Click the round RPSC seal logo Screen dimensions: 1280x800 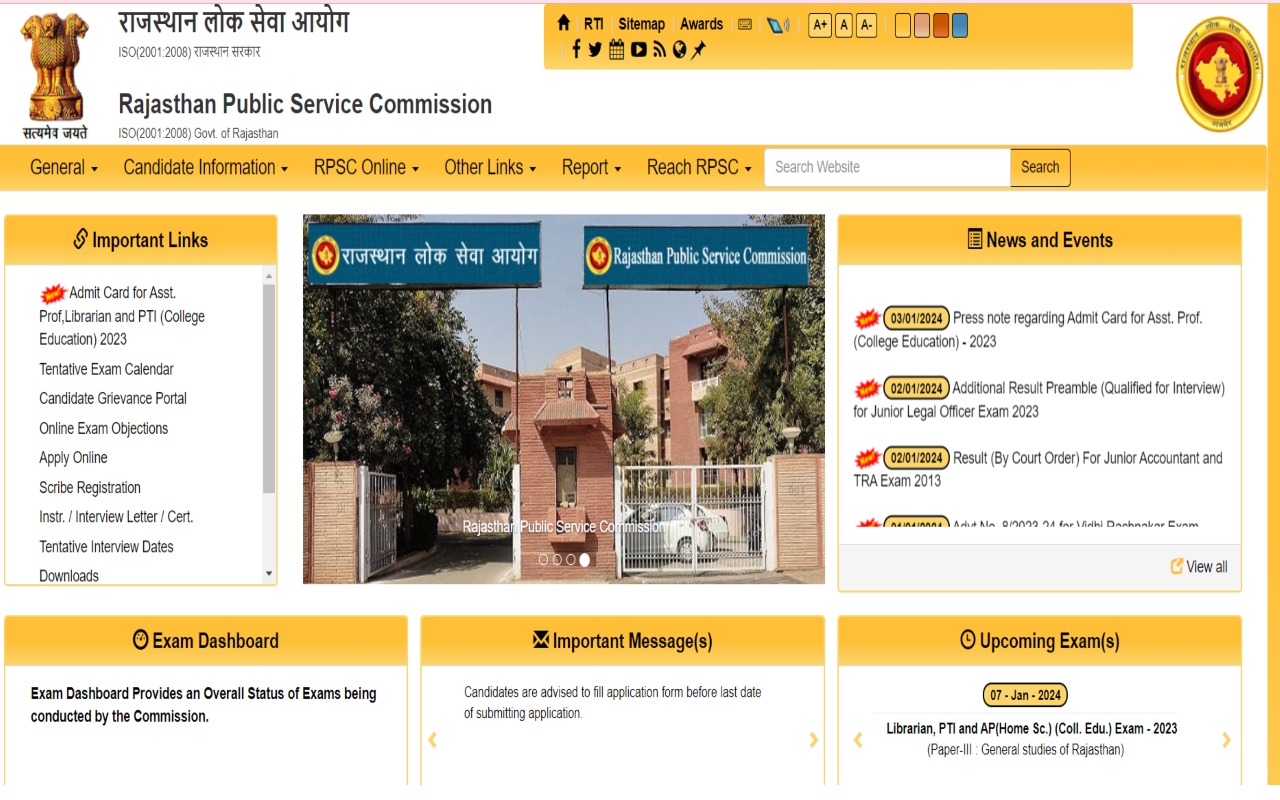pos(1219,74)
